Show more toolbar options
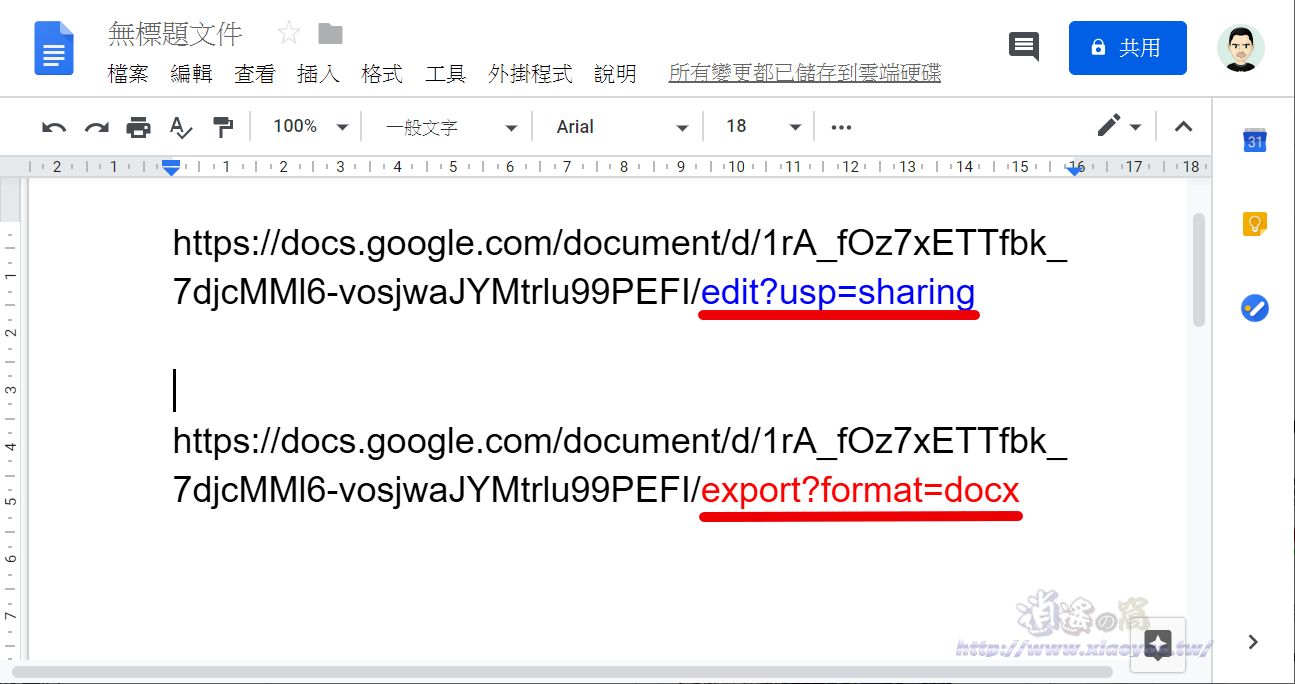This screenshot has height=684, width=1295. 841,127
